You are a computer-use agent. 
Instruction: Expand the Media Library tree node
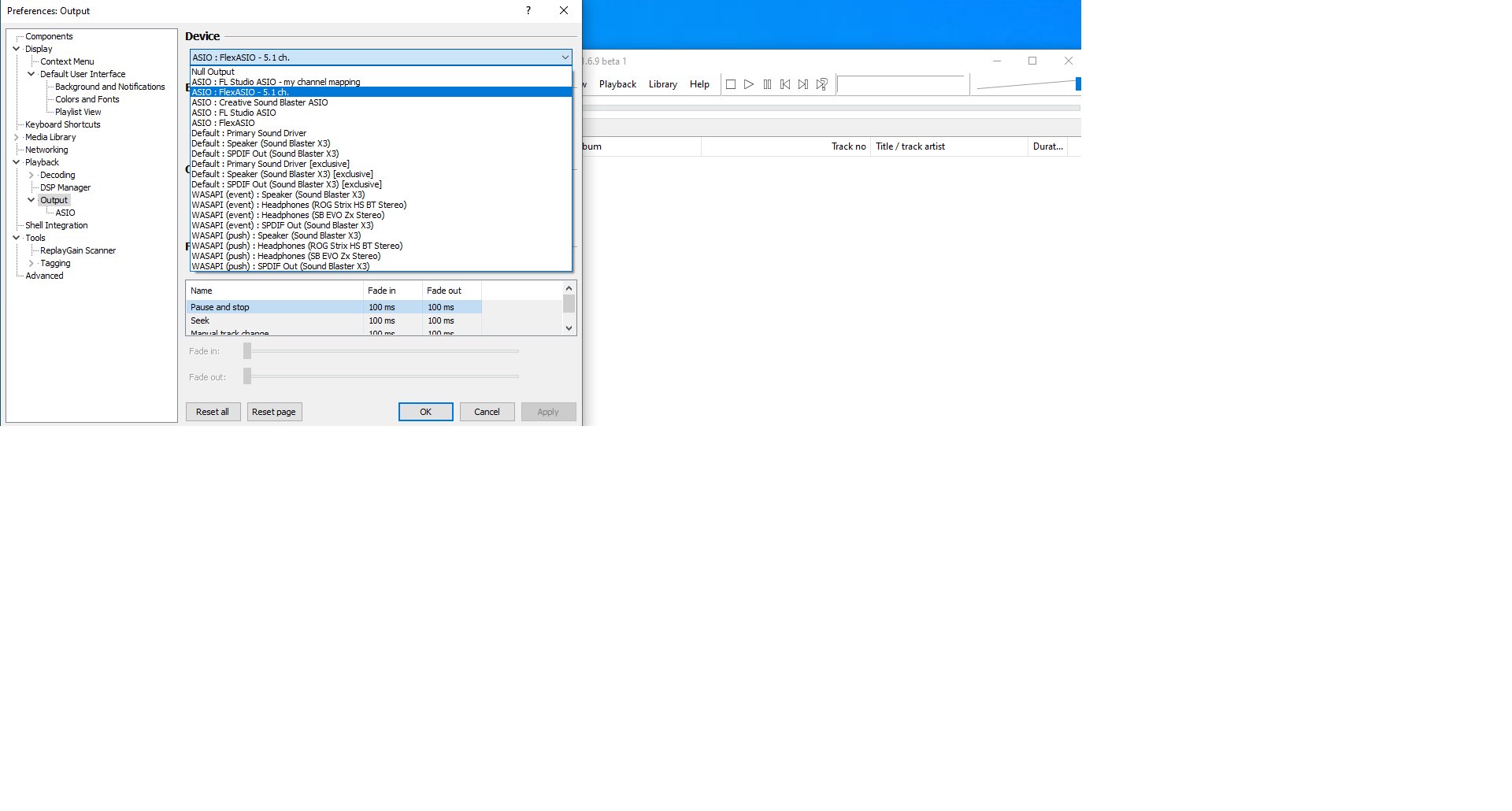click(16, 137)
